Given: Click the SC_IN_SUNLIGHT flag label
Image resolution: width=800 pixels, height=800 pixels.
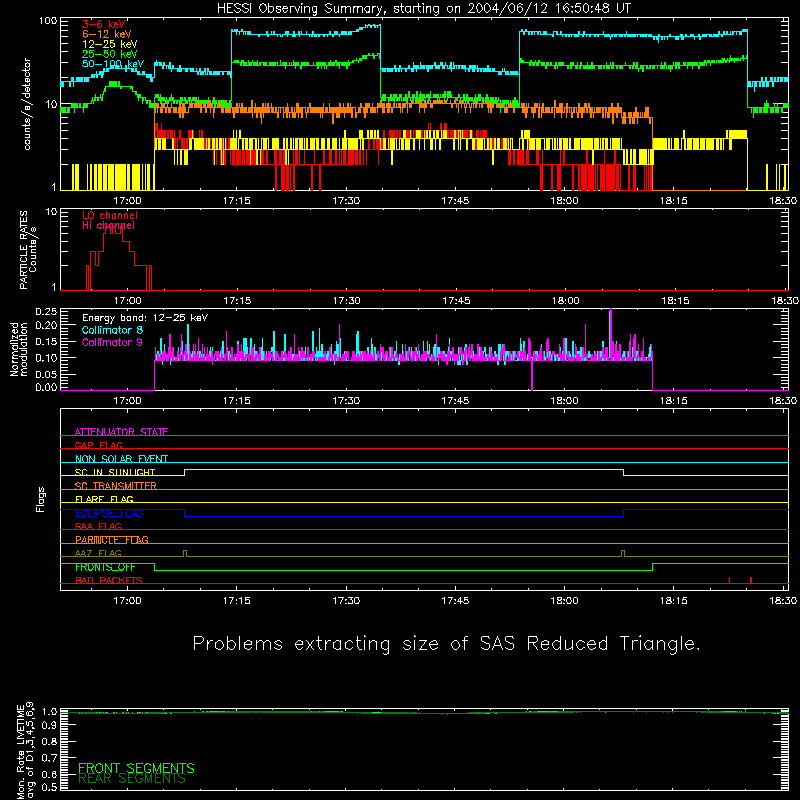Looking at the screenshot, I should pyautogui.click(x=114, y=472).
